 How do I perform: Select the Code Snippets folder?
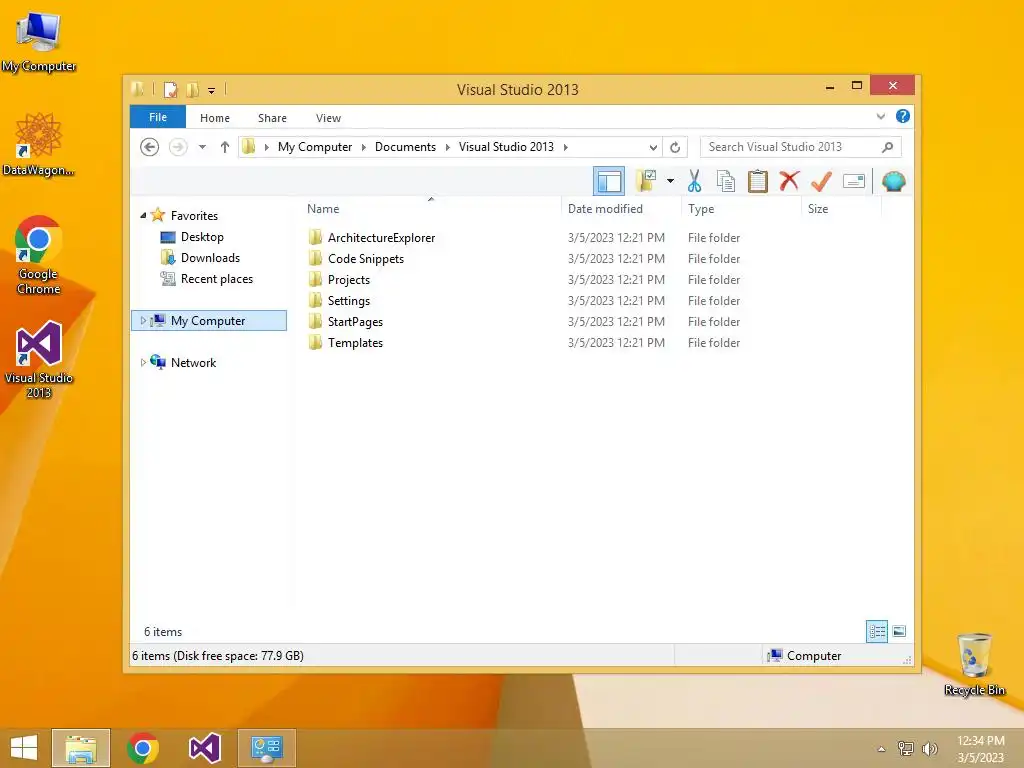coord(366,259)
